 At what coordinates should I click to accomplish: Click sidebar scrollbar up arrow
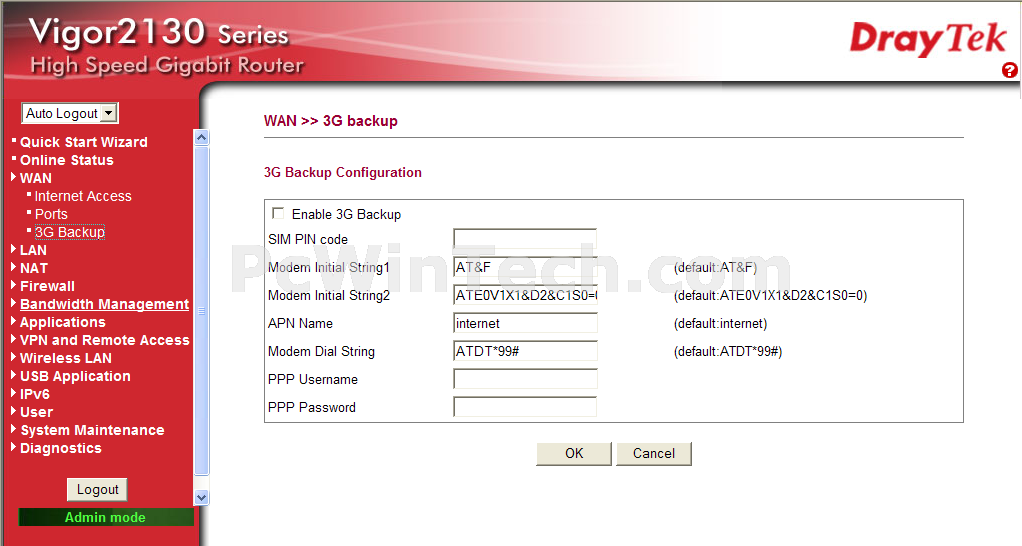coord(201,137)
